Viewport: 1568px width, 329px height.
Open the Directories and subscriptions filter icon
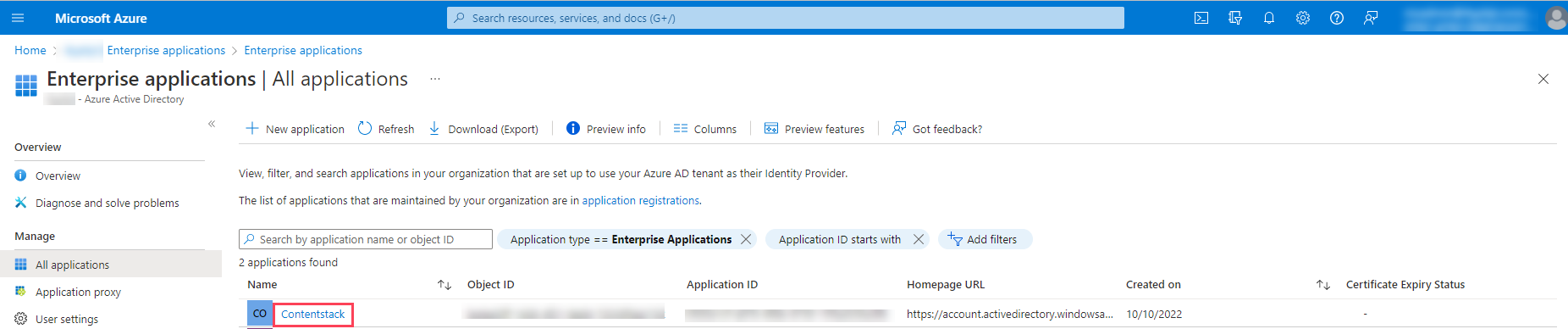tap(1235, 18)
